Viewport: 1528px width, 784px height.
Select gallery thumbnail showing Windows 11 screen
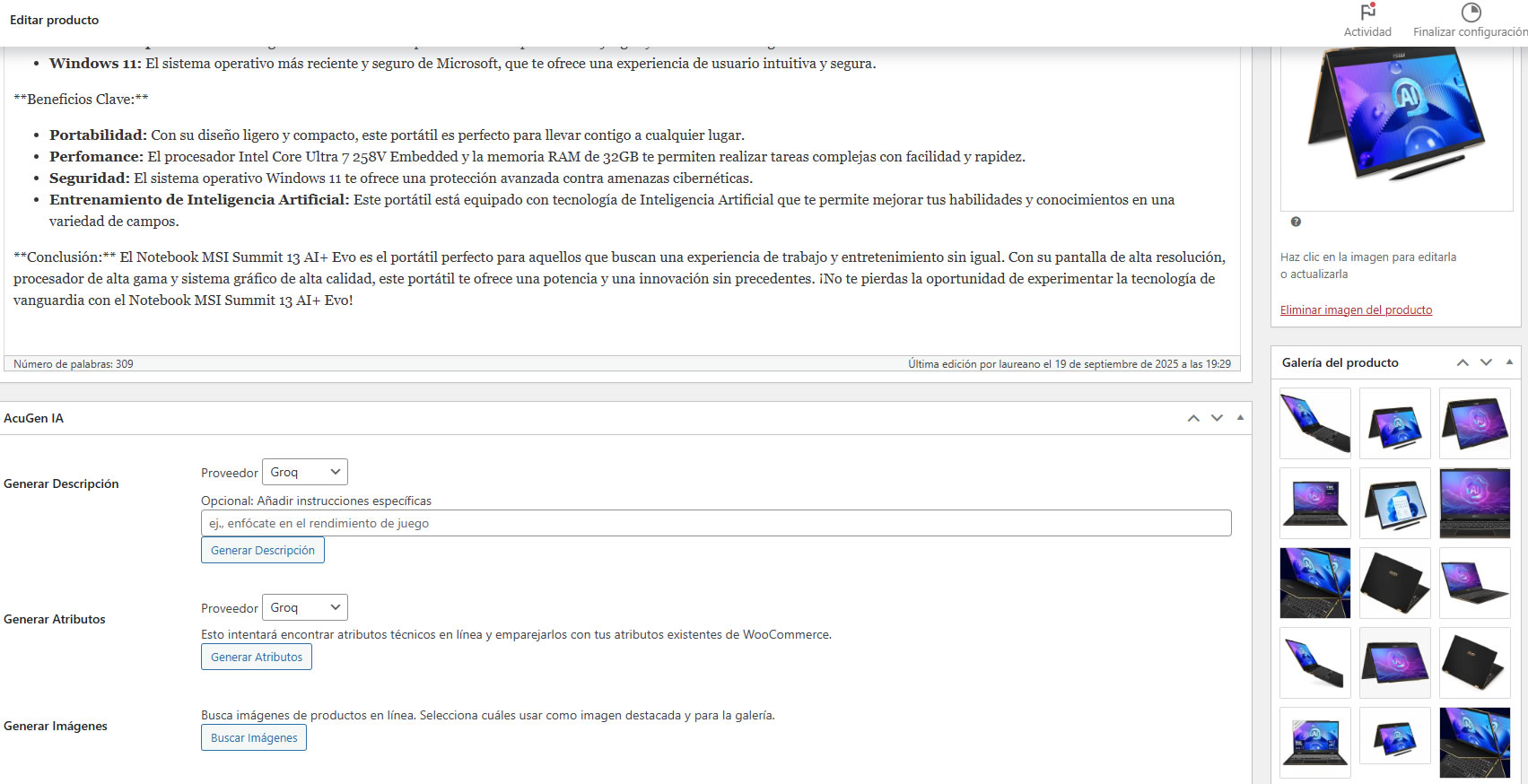[x=1395, y=502]
